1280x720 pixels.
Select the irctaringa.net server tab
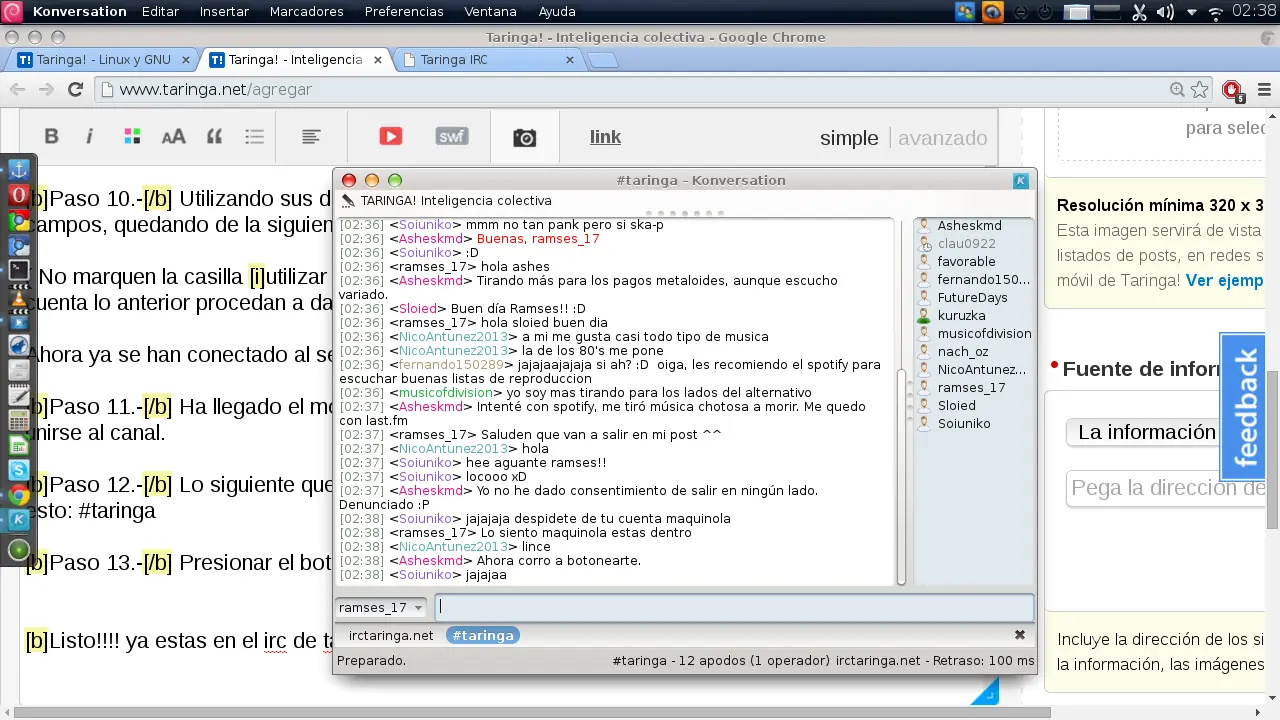391,635
